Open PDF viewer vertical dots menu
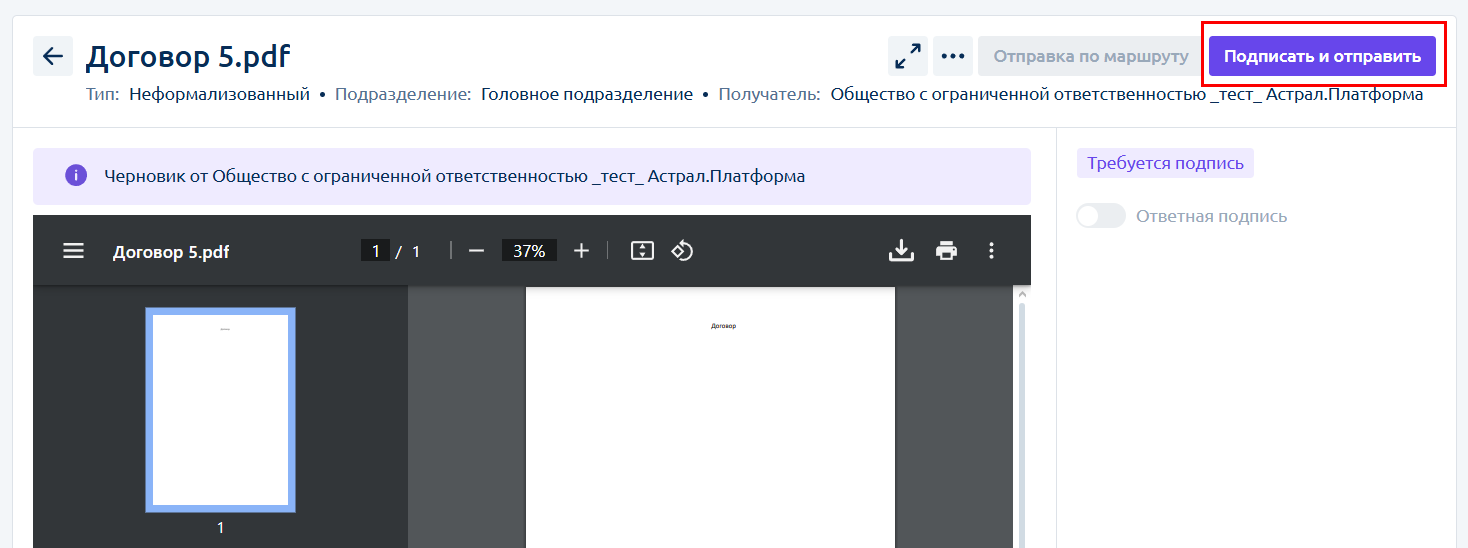This screenshot has width=1468, height=548. point(991,251)
